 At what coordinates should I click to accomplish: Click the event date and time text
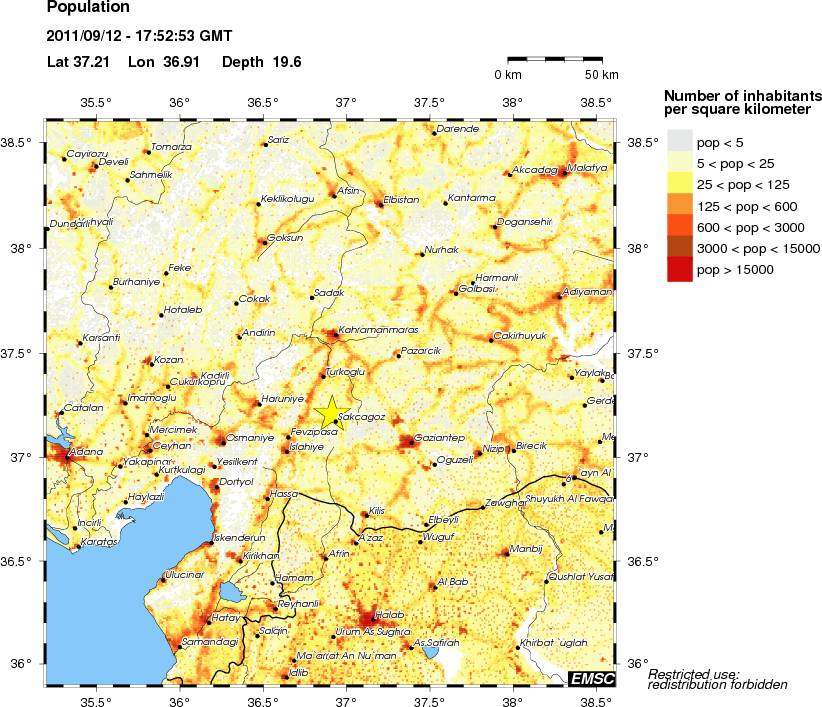[139, 36]
